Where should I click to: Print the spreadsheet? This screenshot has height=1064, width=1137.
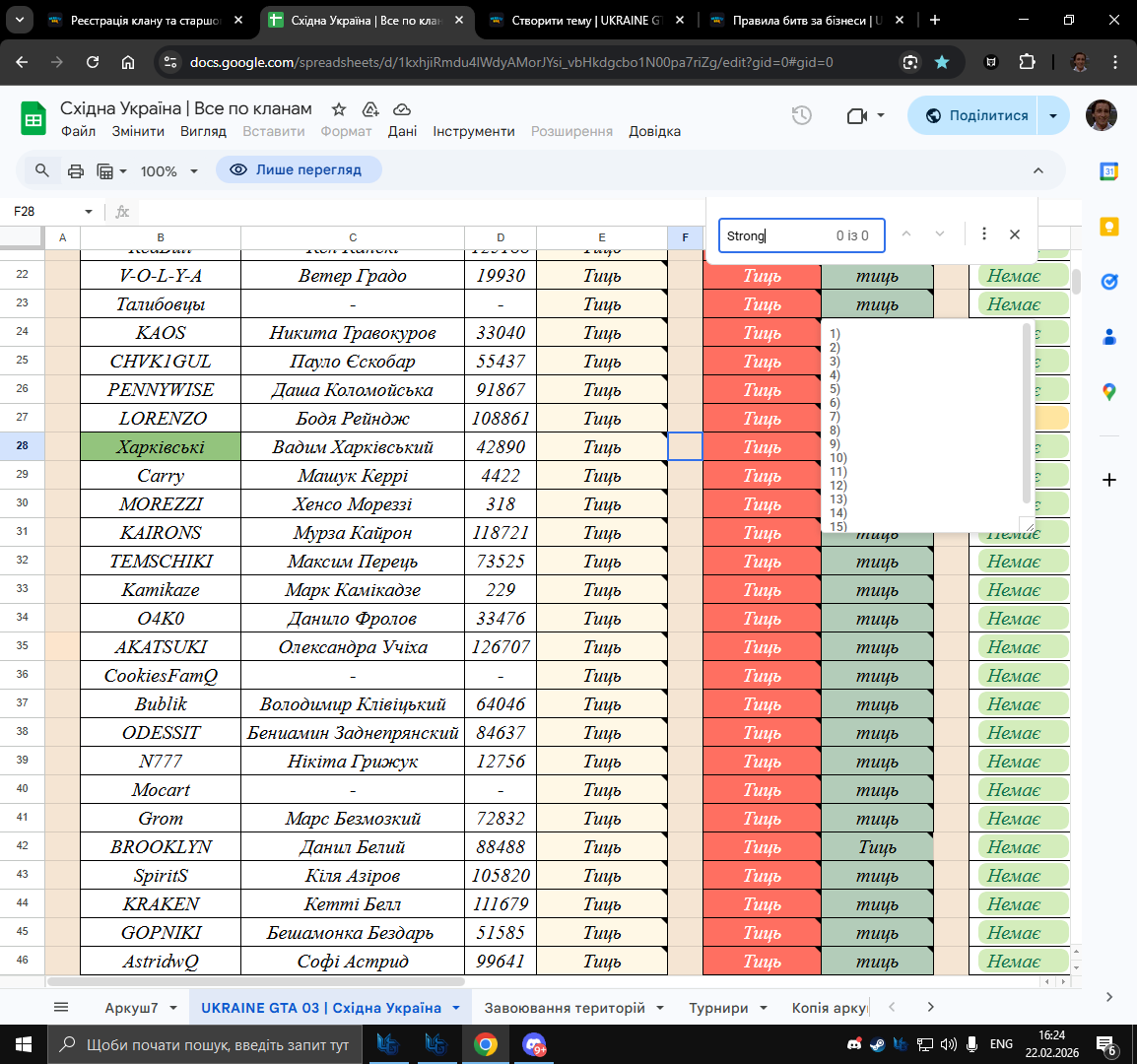tap(76, 171)
